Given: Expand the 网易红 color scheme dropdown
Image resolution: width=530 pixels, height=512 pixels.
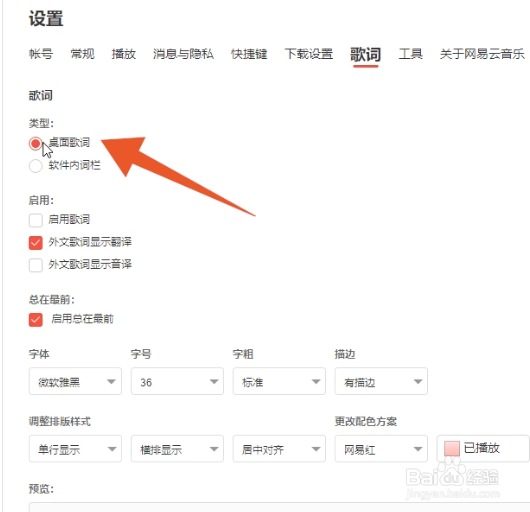Looking at the screenshot, I should [381, 448].
